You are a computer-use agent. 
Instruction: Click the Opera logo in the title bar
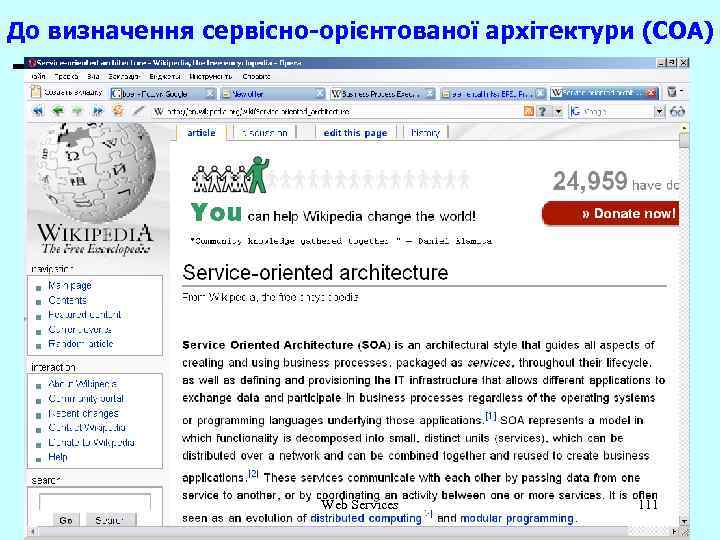31,63
